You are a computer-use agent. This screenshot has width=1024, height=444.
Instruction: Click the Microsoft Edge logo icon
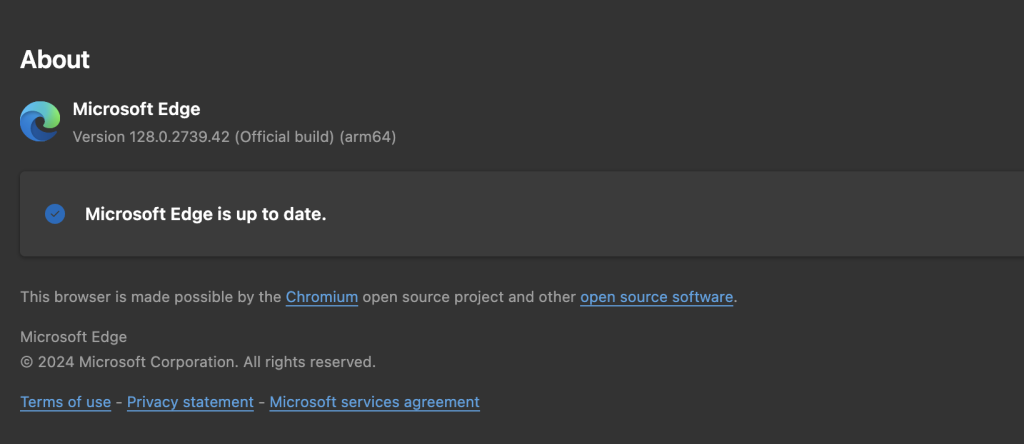tap(40, 121)
